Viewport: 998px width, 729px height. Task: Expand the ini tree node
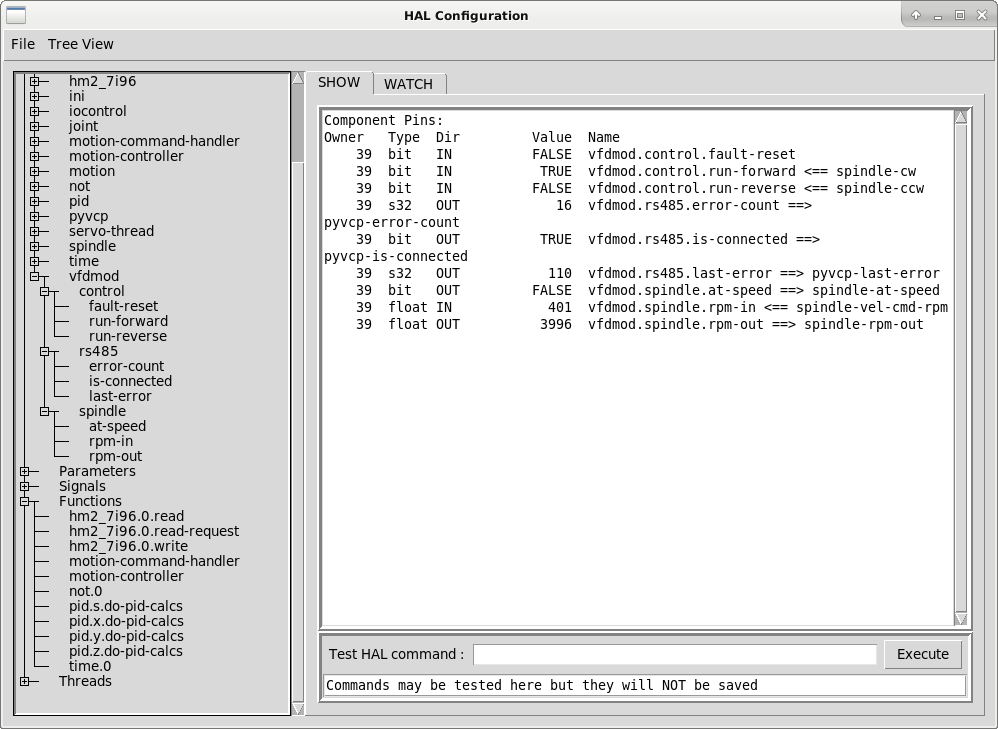(34, 96)
